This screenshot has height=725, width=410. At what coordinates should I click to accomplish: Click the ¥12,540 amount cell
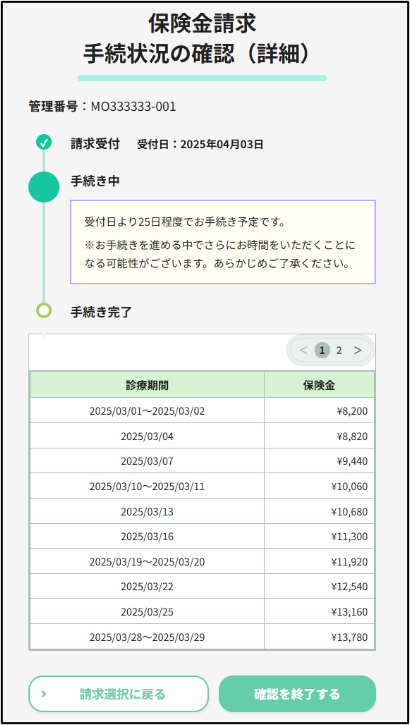319,587
